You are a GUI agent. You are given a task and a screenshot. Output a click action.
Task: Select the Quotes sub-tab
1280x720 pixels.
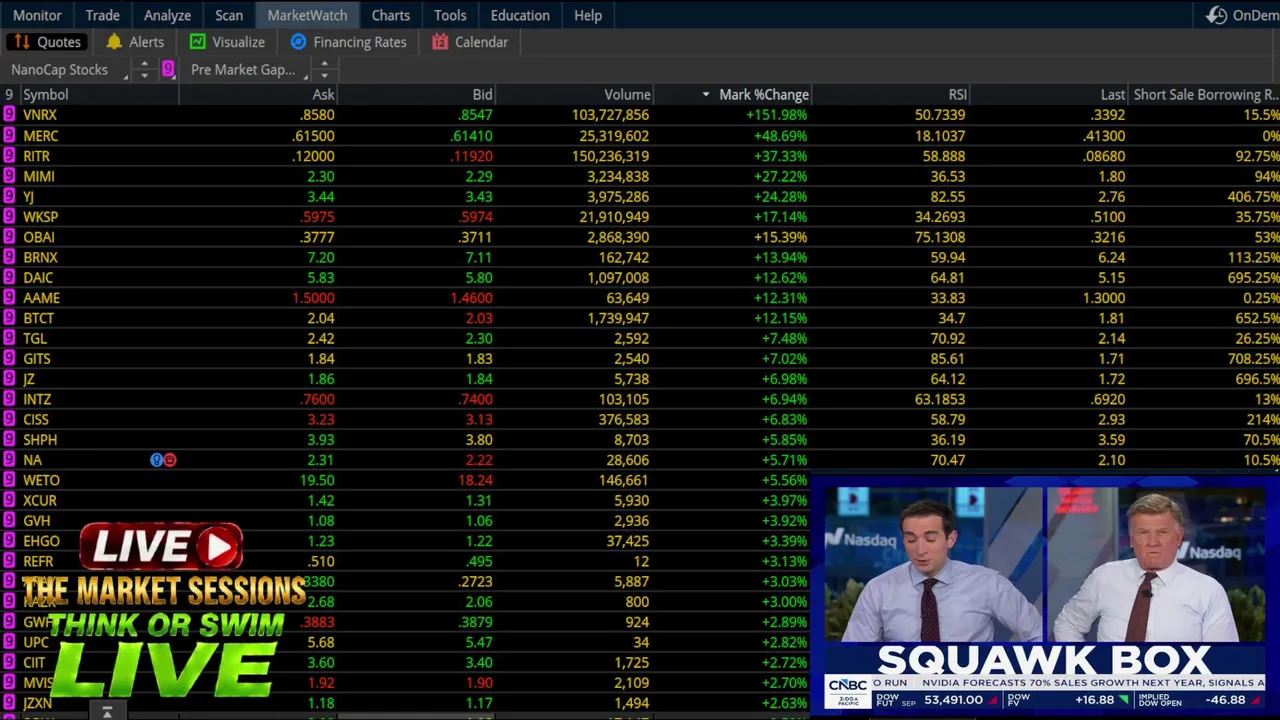point(47,42)
